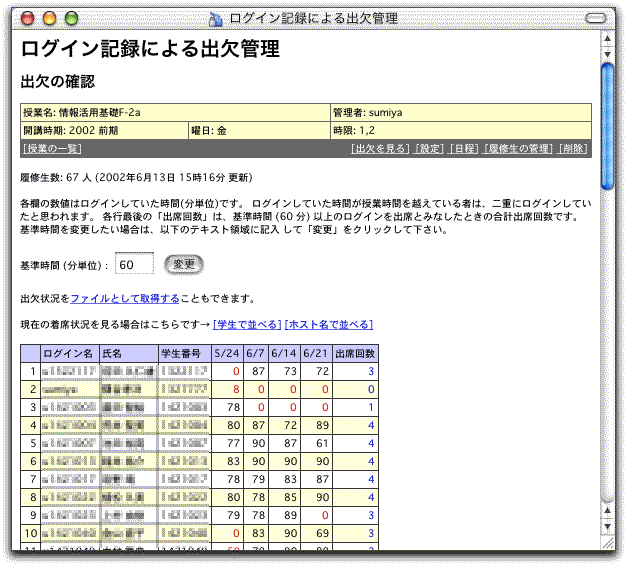
Task: Click the scroll down arrow at bottom
Action: coord(607,526)
